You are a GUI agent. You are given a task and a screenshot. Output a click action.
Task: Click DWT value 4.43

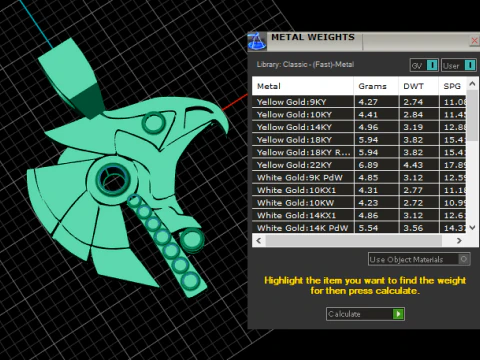tap(413, 165)
